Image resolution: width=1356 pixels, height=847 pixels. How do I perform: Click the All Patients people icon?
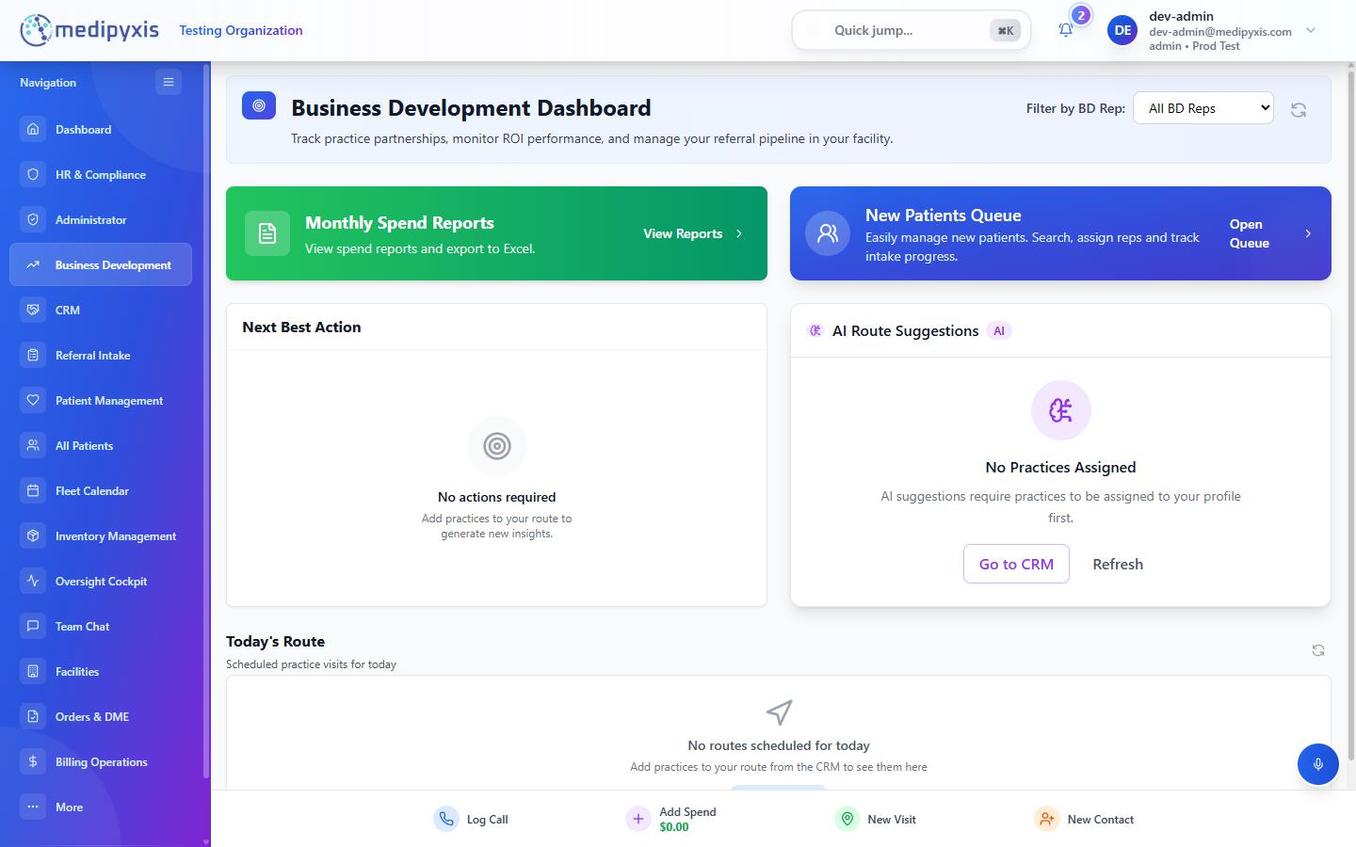pos(33,445)
